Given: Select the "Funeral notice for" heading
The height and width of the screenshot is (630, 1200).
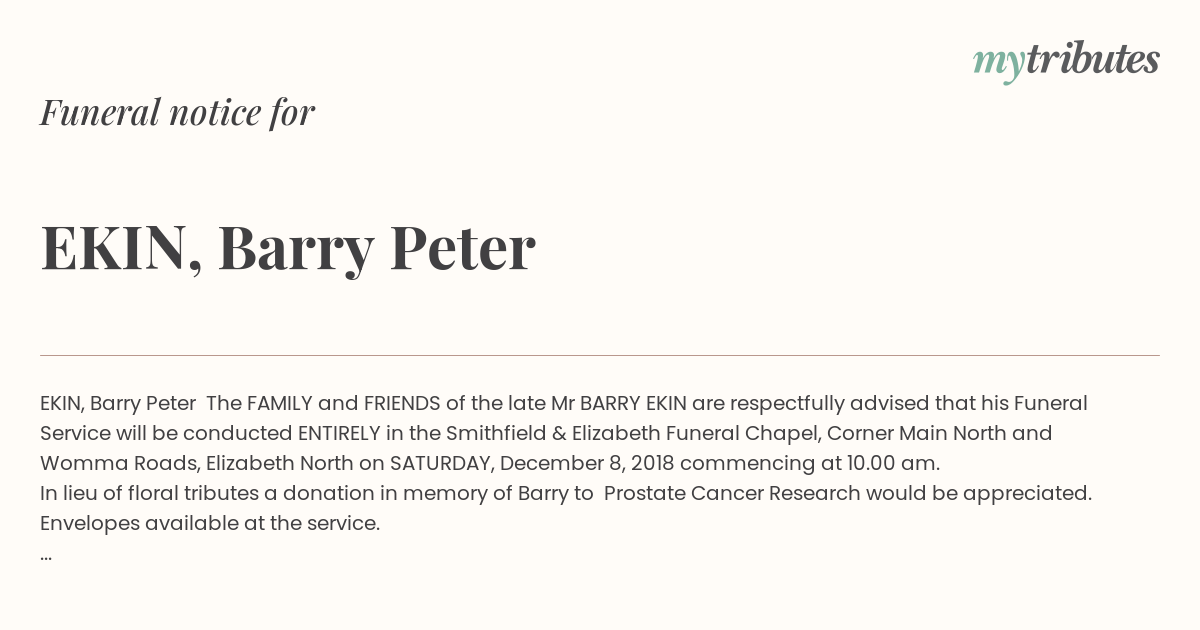Looking at the screenshot, I should click(177, 112).
